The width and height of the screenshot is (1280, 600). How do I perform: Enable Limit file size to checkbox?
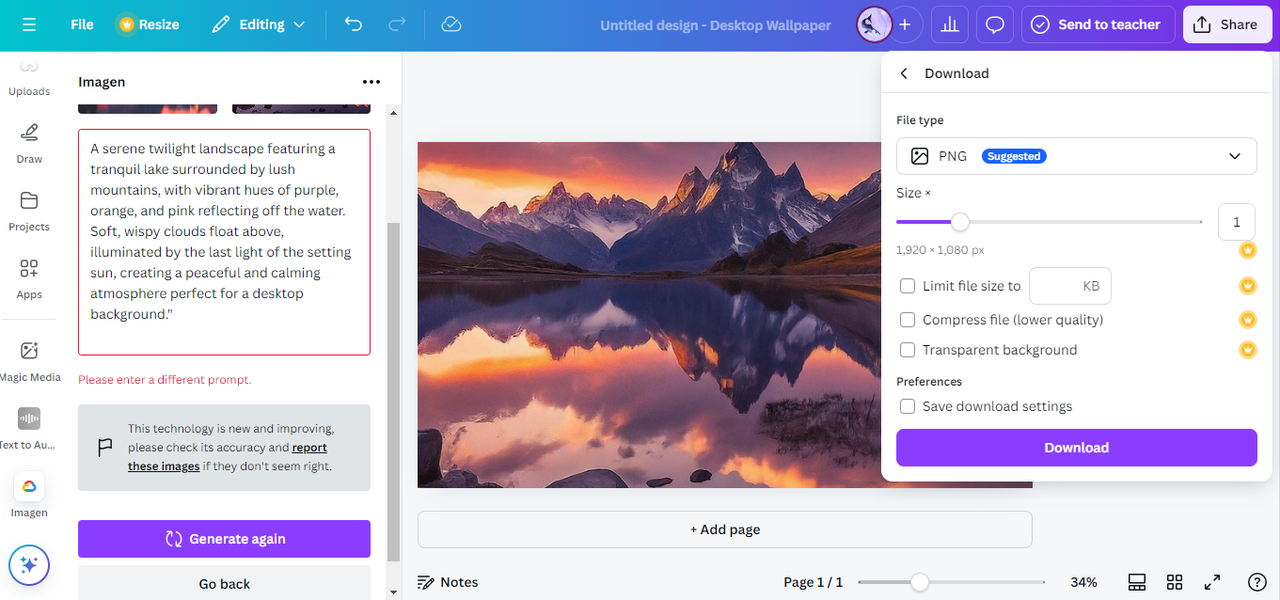908,286
